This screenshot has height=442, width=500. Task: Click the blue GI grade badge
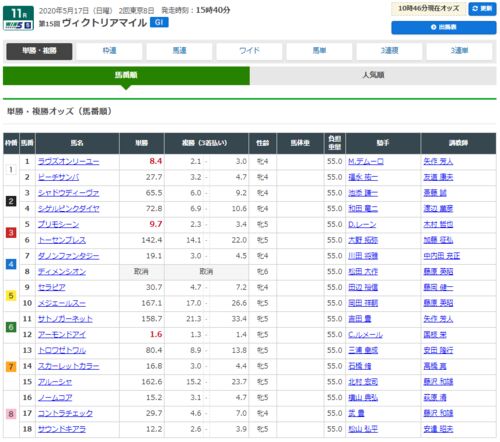coord(159,22)
